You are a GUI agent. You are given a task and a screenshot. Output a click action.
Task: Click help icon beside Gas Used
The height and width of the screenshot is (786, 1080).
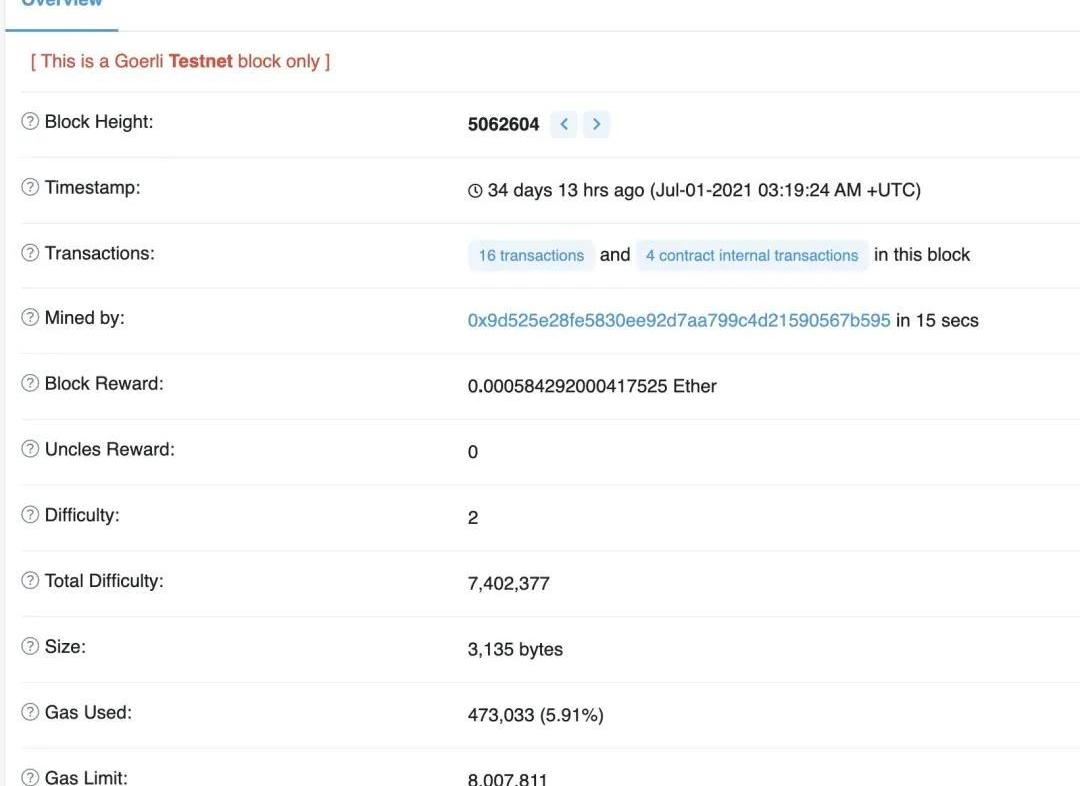pyautogui.click(x=30, y=713)
